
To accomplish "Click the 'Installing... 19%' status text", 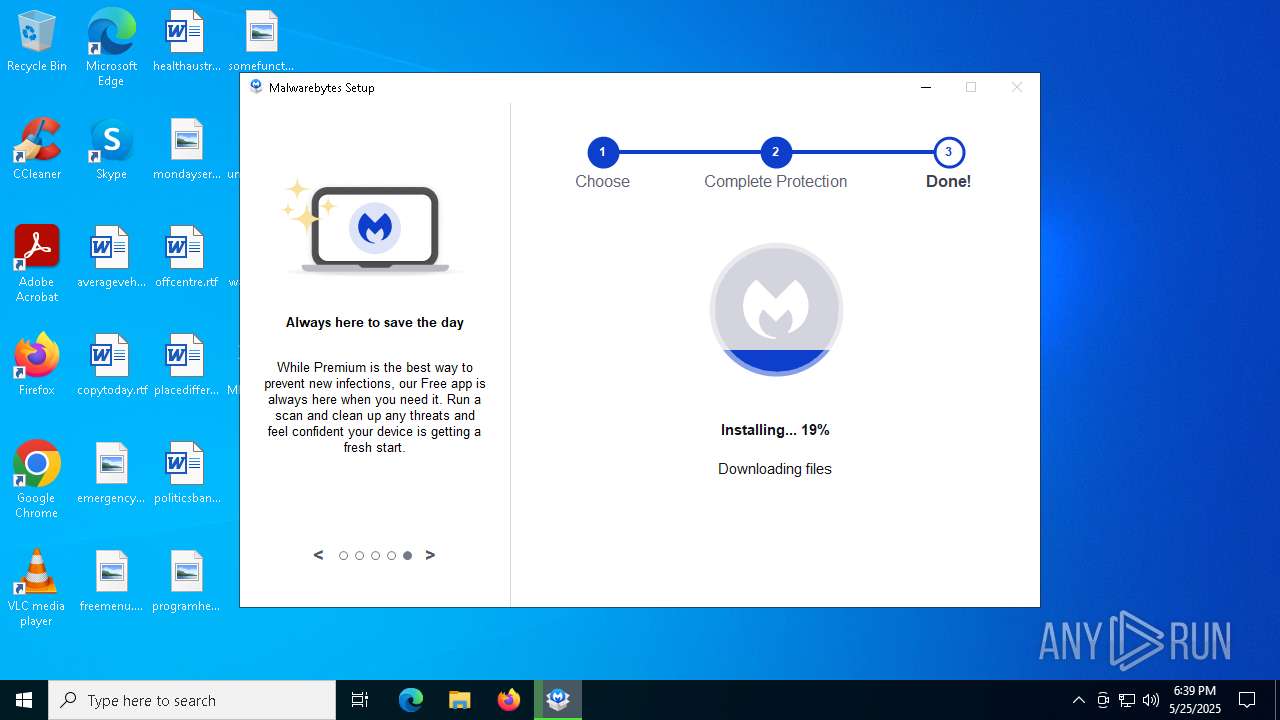I will (x=775, y=430).
